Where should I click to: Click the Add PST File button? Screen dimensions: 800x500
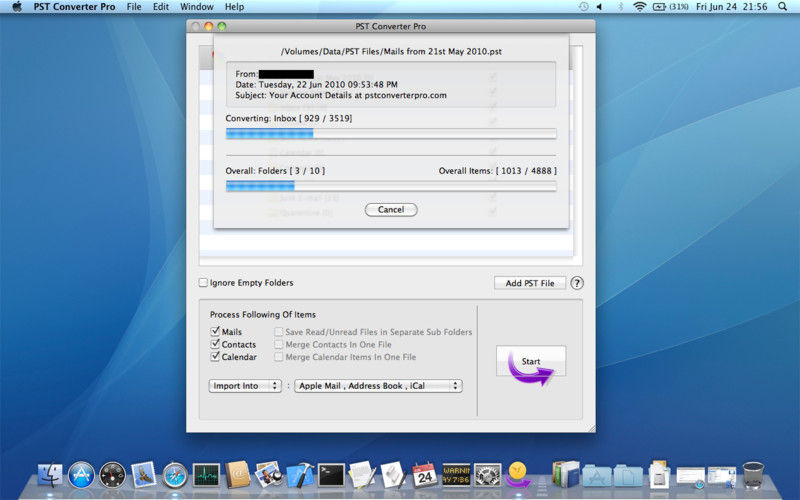pos(530,283)
